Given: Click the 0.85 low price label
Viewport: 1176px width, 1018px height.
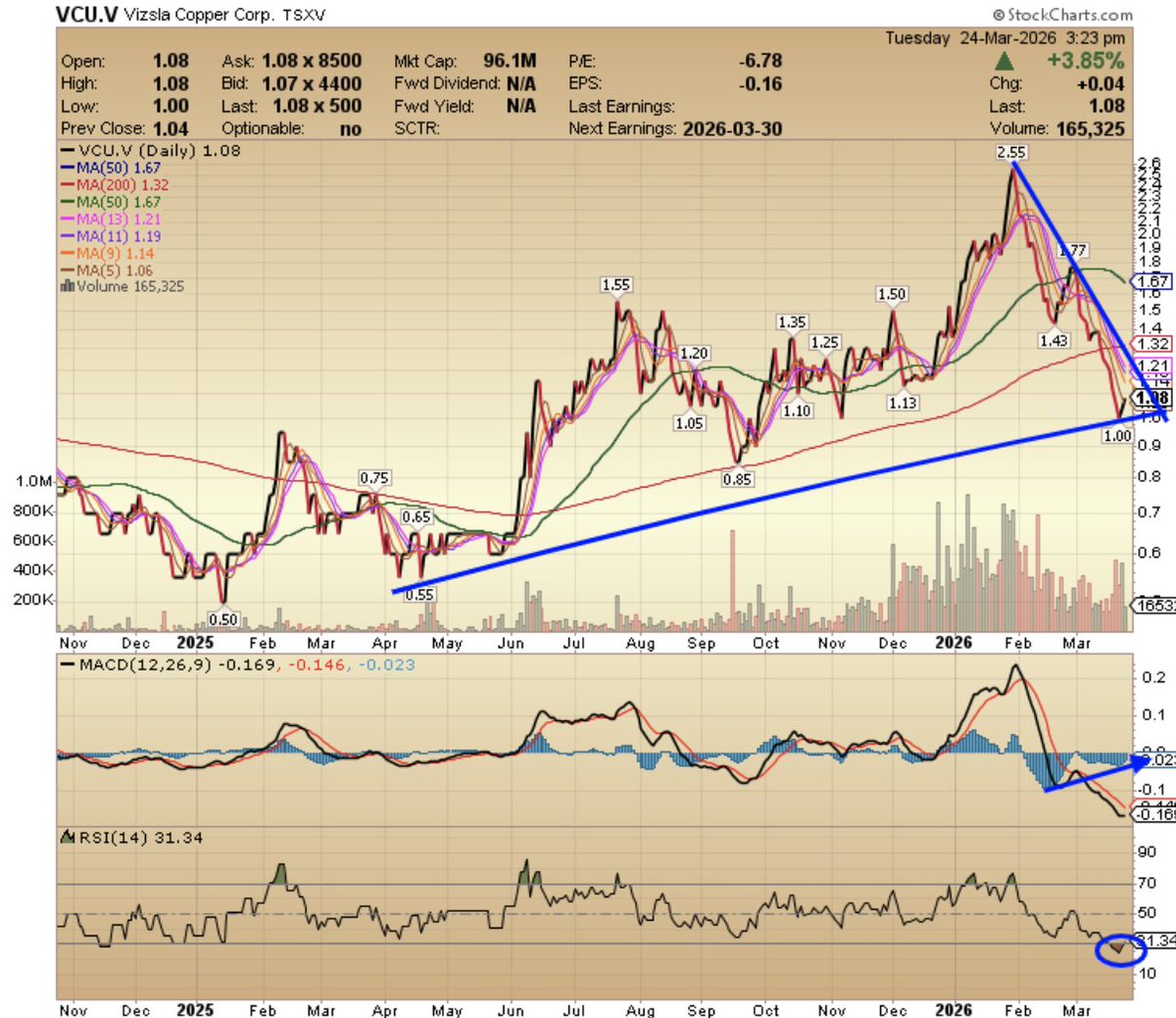Looking at the screenshot, I should click(737, 479).
